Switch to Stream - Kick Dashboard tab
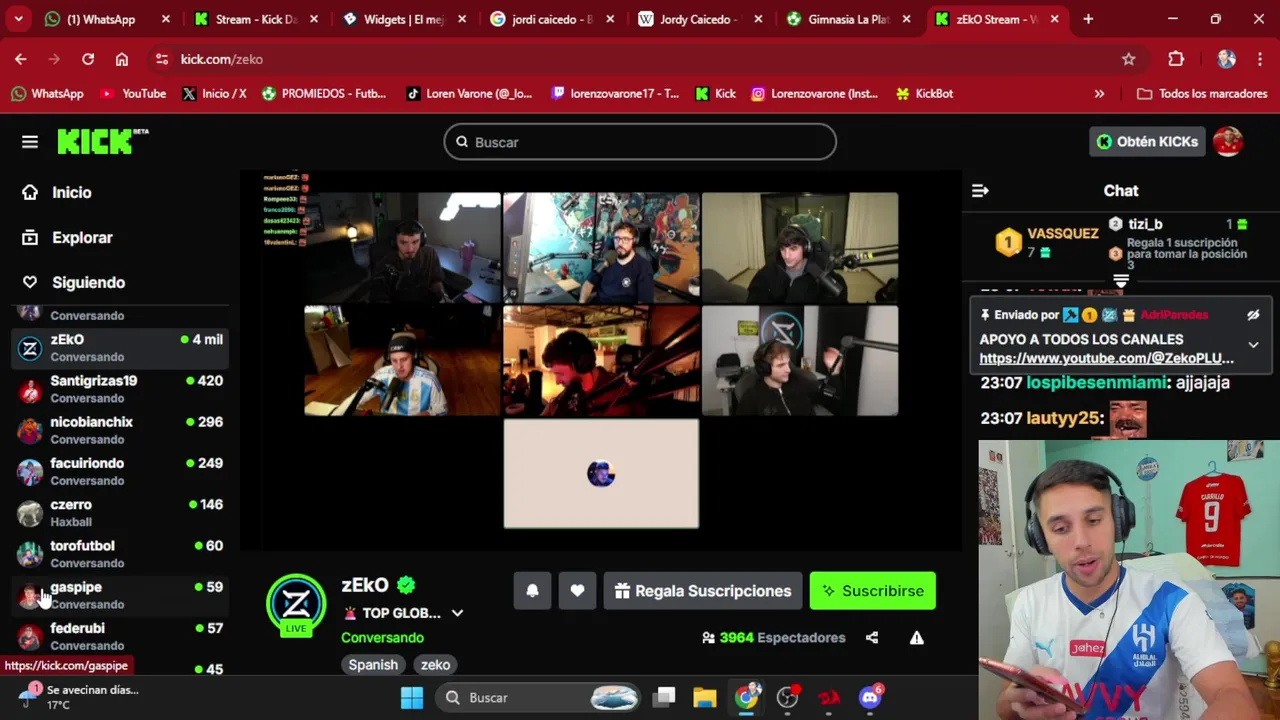1280x720 pixels. 254,19
